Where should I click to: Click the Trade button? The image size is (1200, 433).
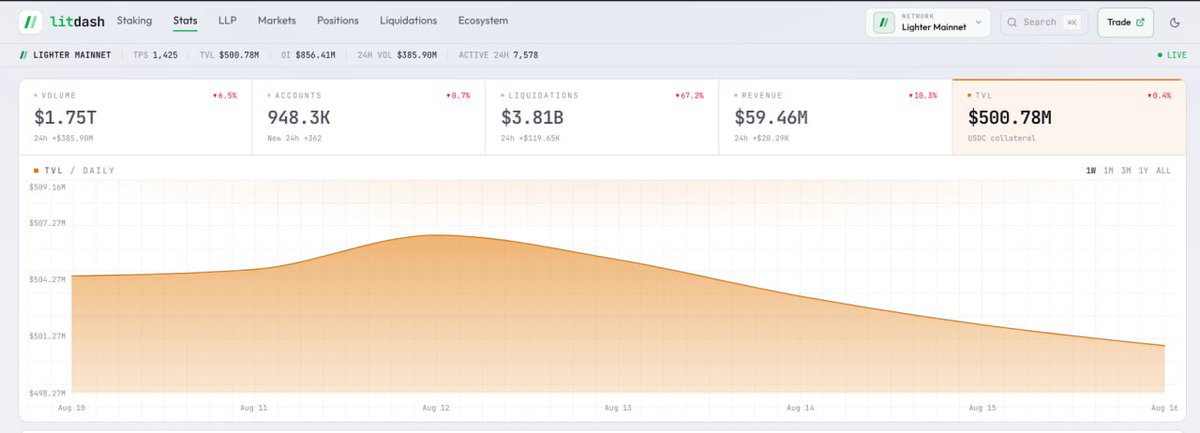pyautogui.click(x=1125, y=22)
